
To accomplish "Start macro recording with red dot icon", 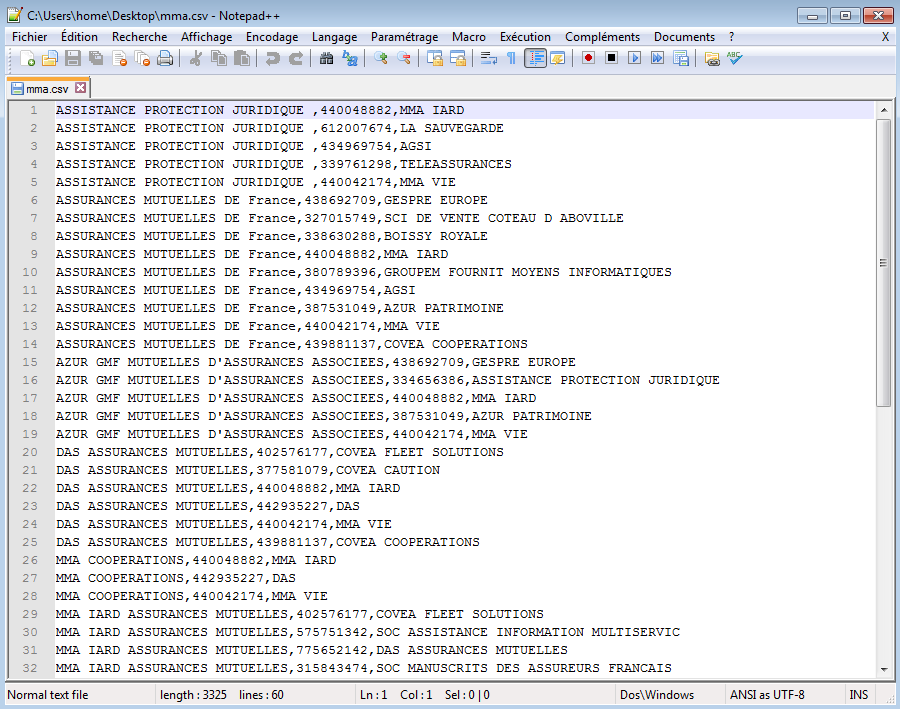I will [x=588, y=59].
